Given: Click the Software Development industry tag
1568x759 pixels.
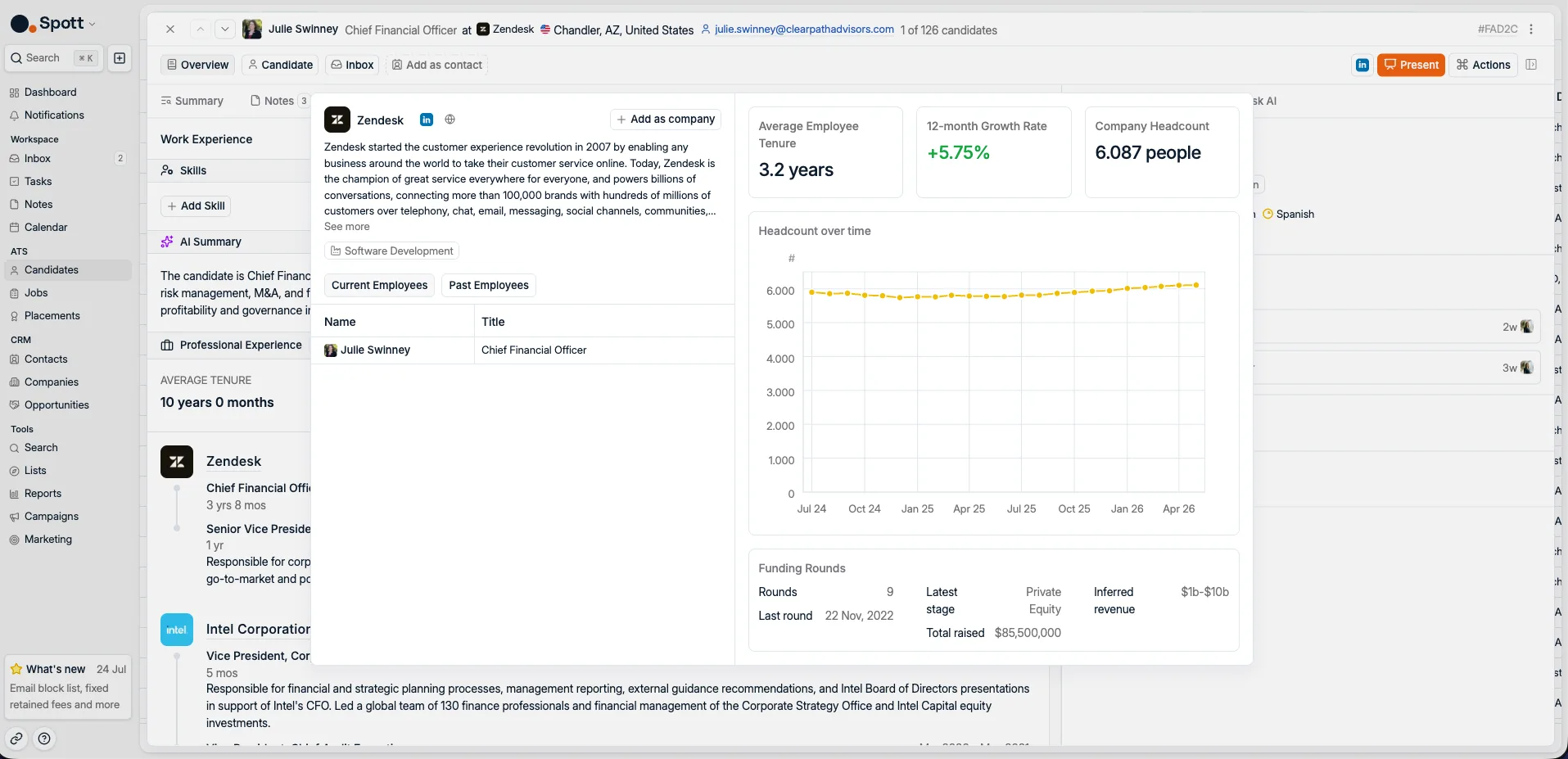Looking at the screenshot, I should point(391,251).
